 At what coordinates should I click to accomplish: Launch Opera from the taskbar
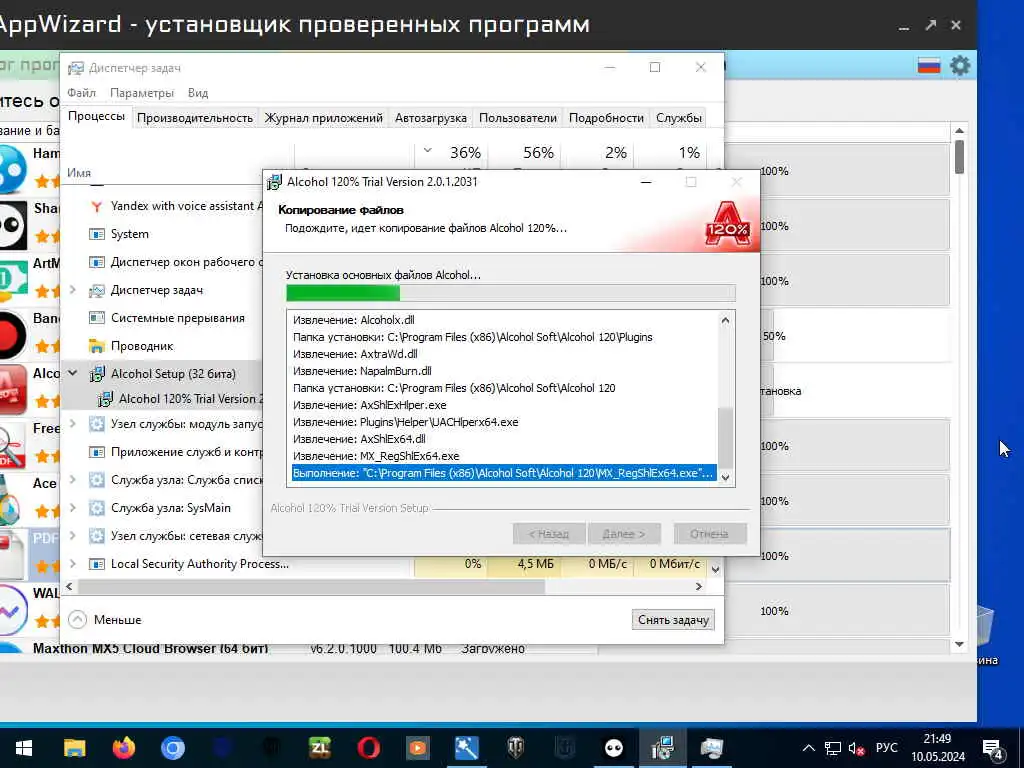pyautogui.click(x=369, y=748)
